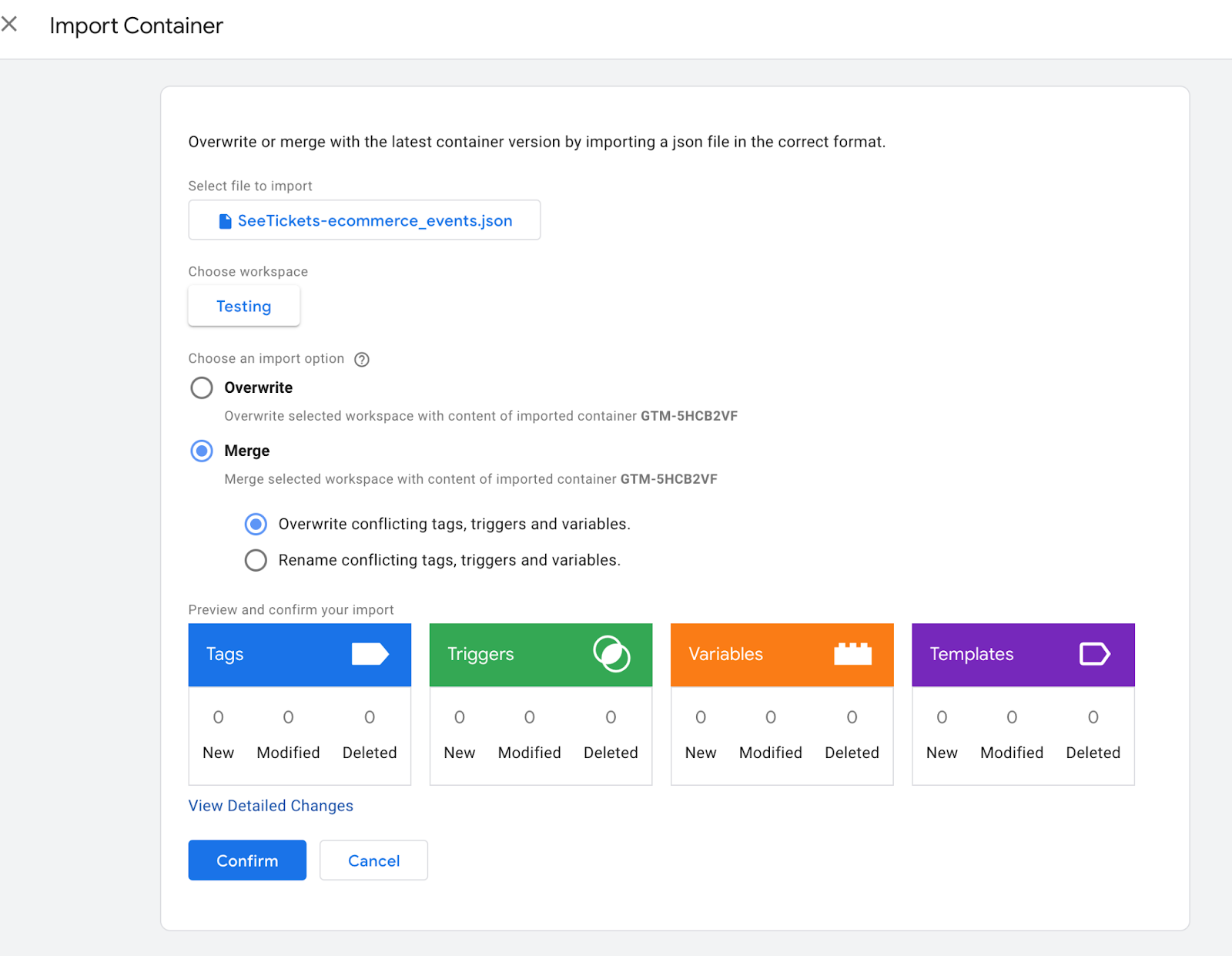Click the Triggers circles icon
This screenshot has width=1232, height=956.
(x=612, y=654)
